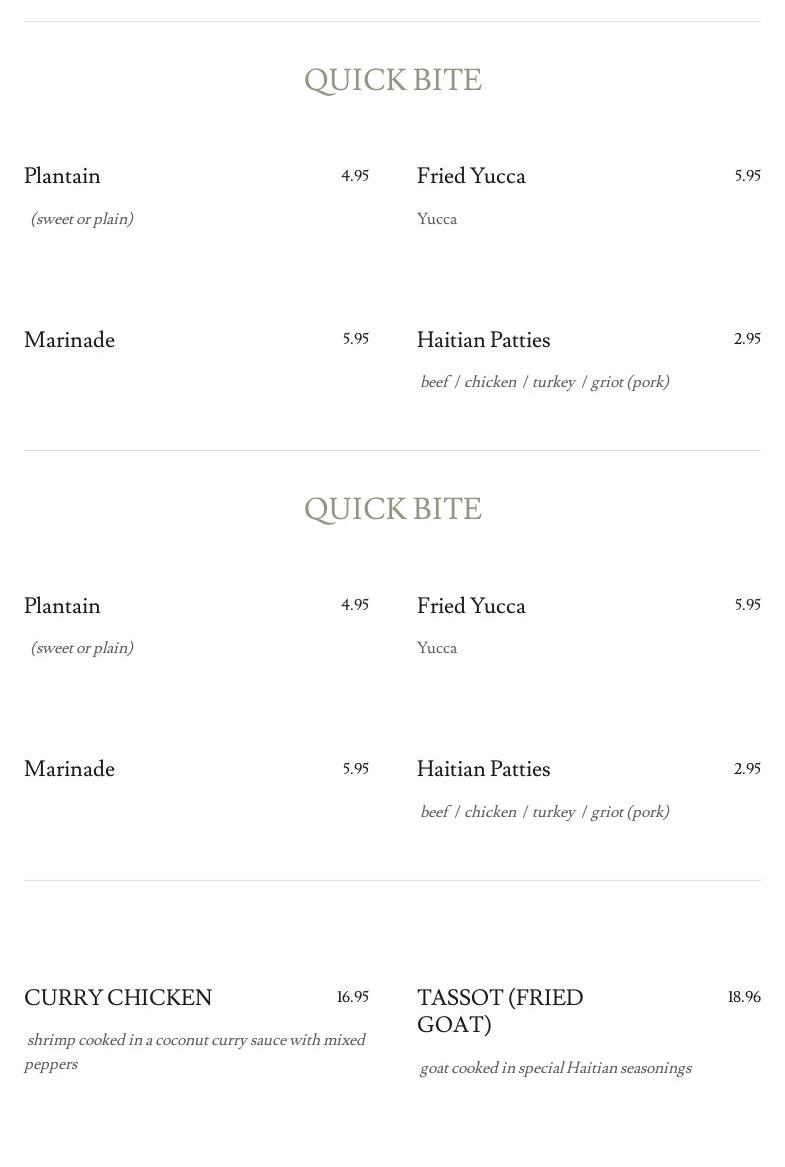Image resolution: width=785 pixels, height=1167 pixels.
Task: Open the CURRY CHICKEN dish entry
Action: [x=118, y=997]
